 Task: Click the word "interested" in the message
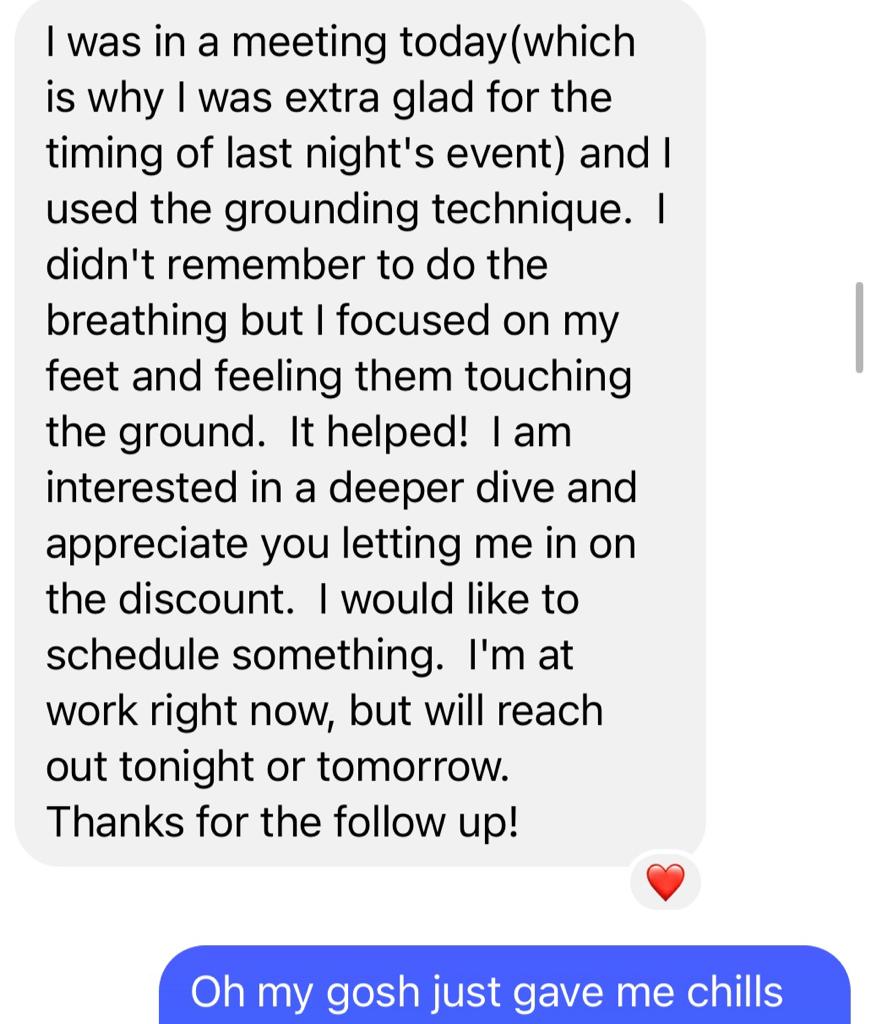click(x=142, y=488)
